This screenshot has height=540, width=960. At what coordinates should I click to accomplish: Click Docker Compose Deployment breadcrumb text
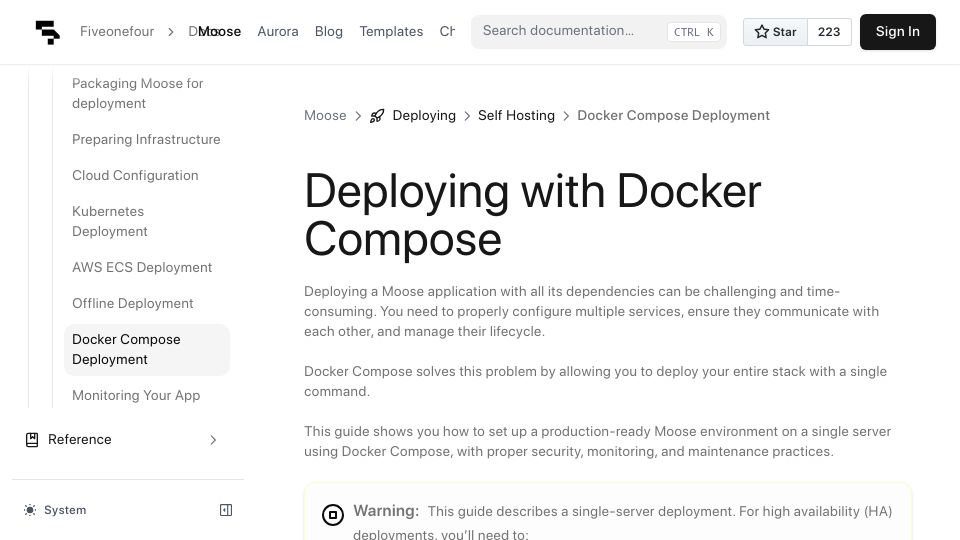point(673,116)
